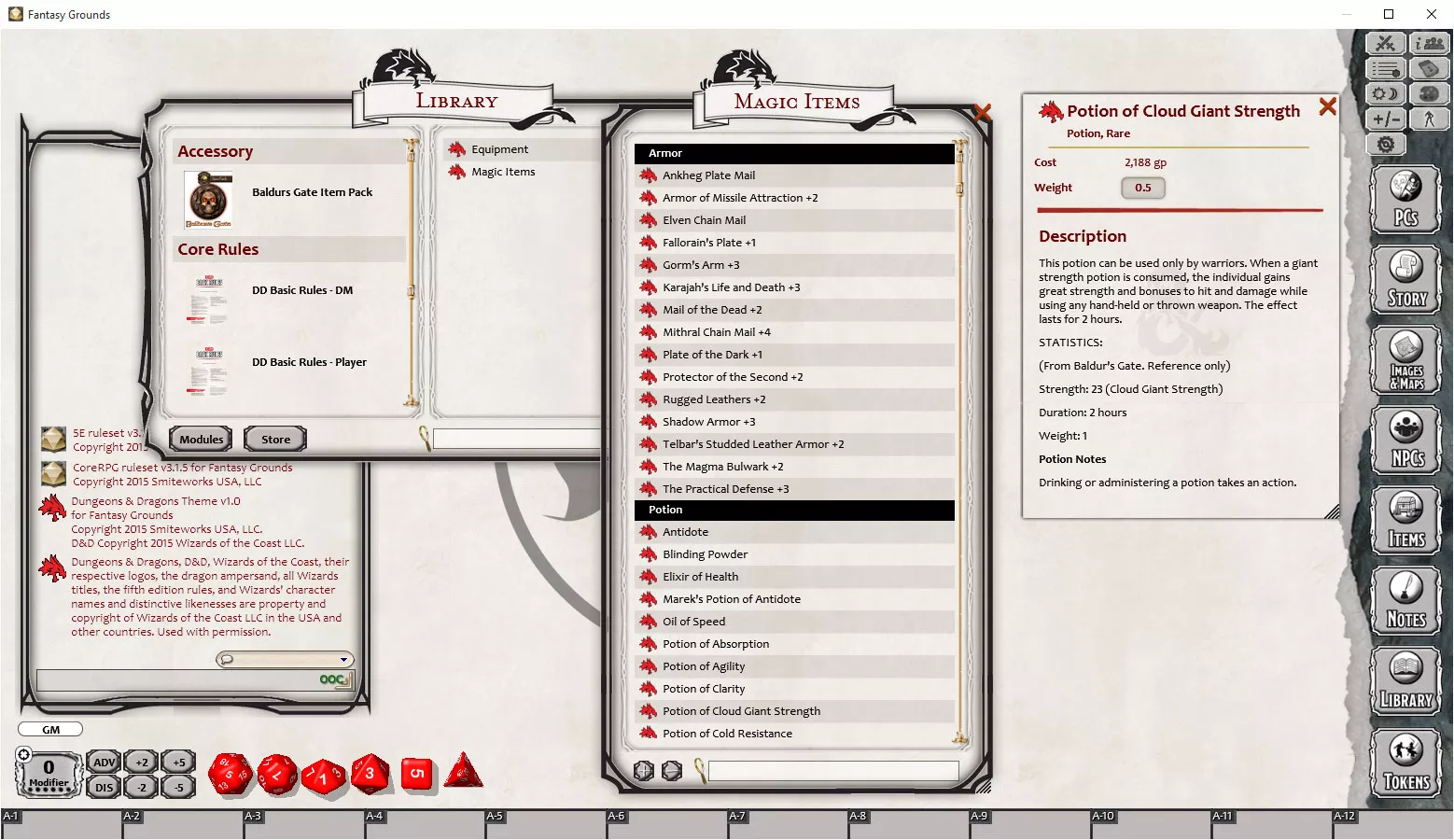Image resolution: width=1454 pixels, height=840 pixels.
Task: Open the Shadow Armor +3 entry
Action: click(795, 422)
